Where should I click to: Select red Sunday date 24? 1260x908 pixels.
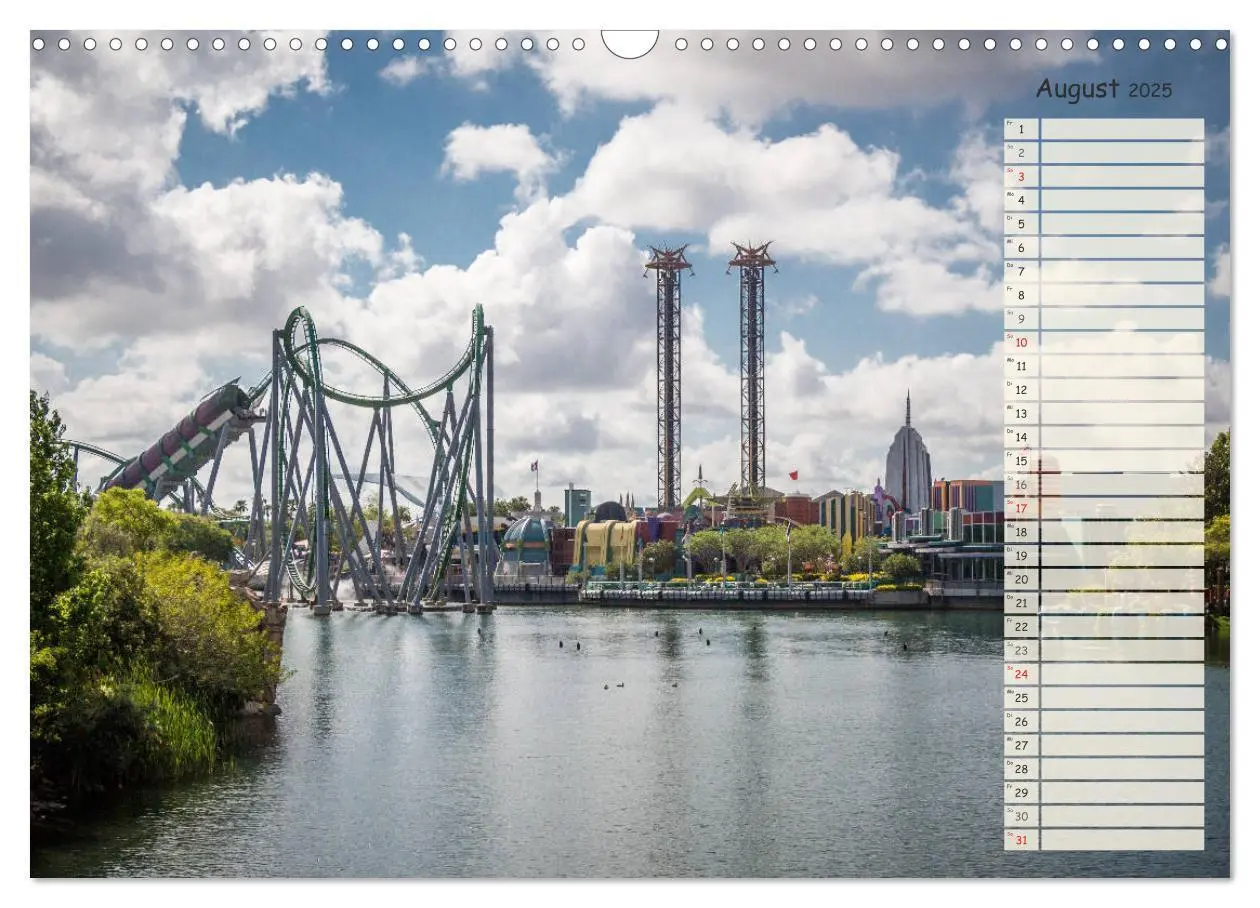1021,674
